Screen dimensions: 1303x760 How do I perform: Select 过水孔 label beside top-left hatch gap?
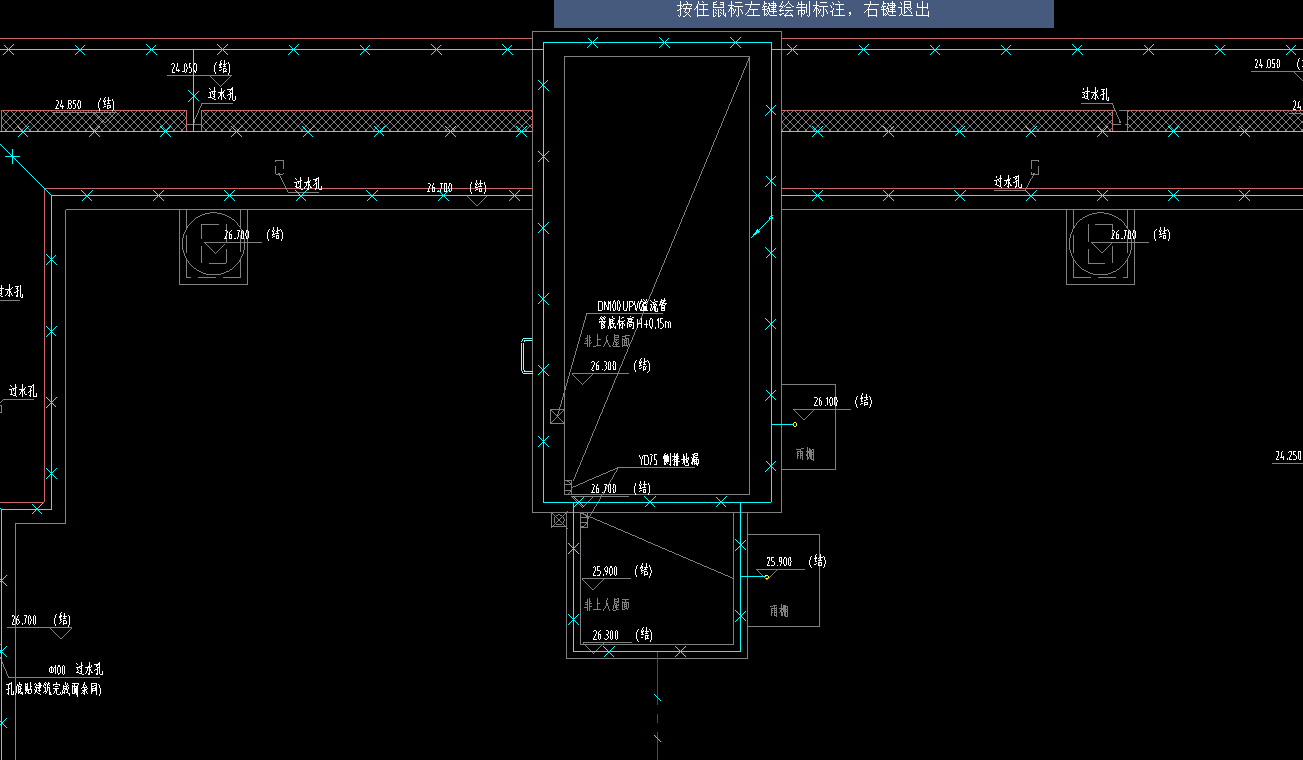tap(222, 95)
